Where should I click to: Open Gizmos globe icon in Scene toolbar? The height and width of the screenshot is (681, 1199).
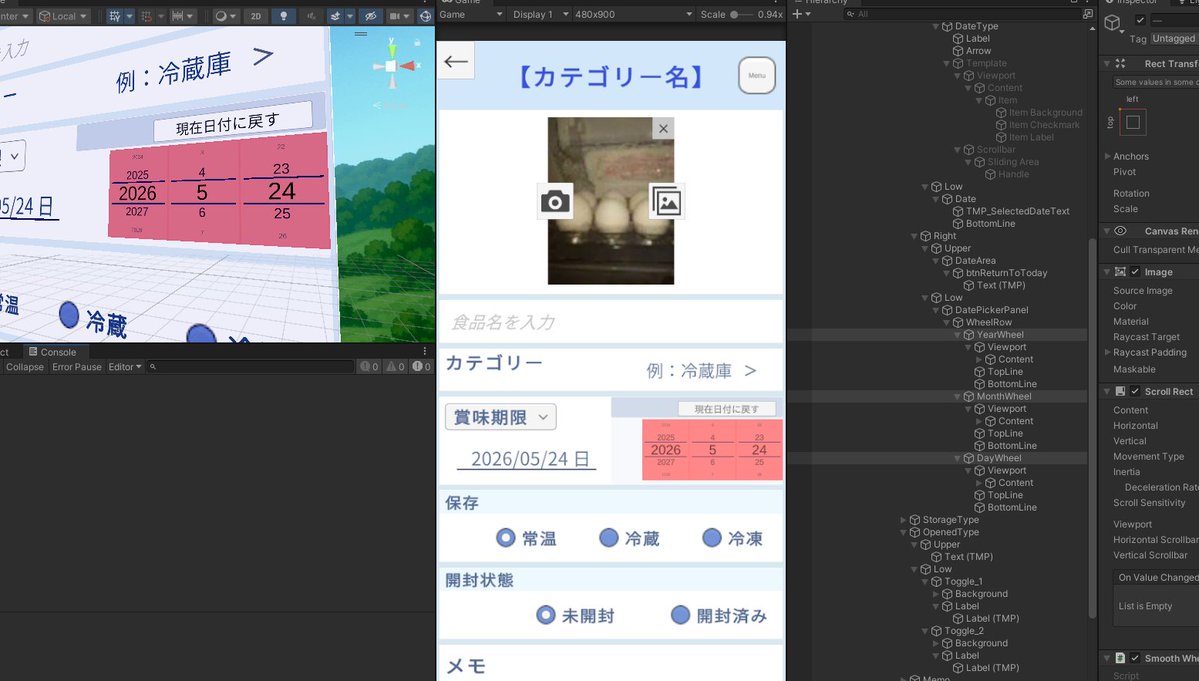(x=425, y=15)
